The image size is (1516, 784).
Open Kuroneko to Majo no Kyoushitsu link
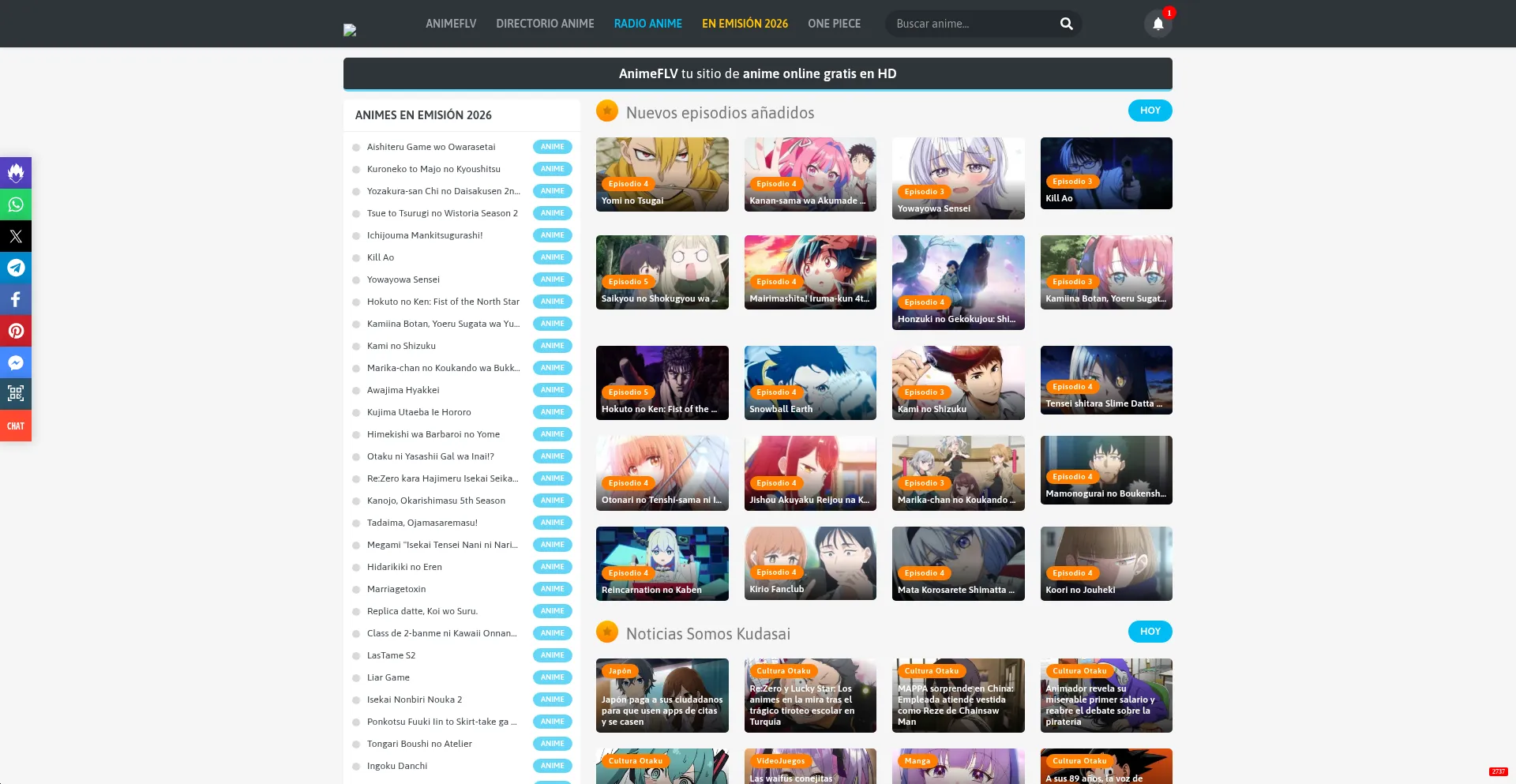(433, 169)
